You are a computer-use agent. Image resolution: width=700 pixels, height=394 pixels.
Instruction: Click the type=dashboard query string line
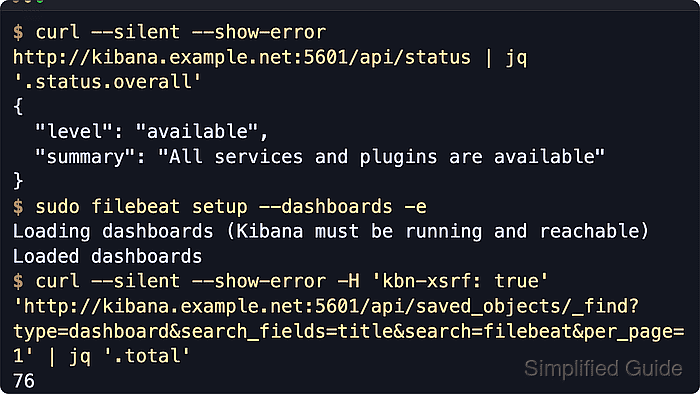(x=349, y=331)
